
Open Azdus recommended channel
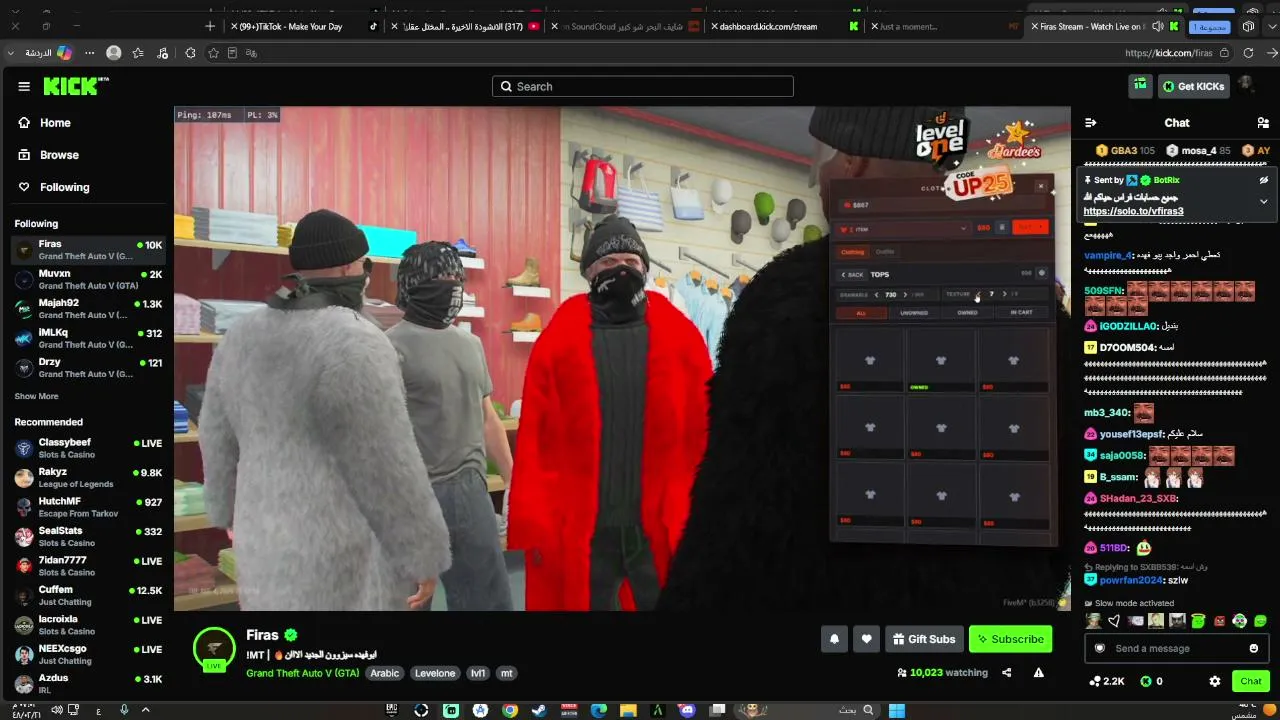click(88, 684)
